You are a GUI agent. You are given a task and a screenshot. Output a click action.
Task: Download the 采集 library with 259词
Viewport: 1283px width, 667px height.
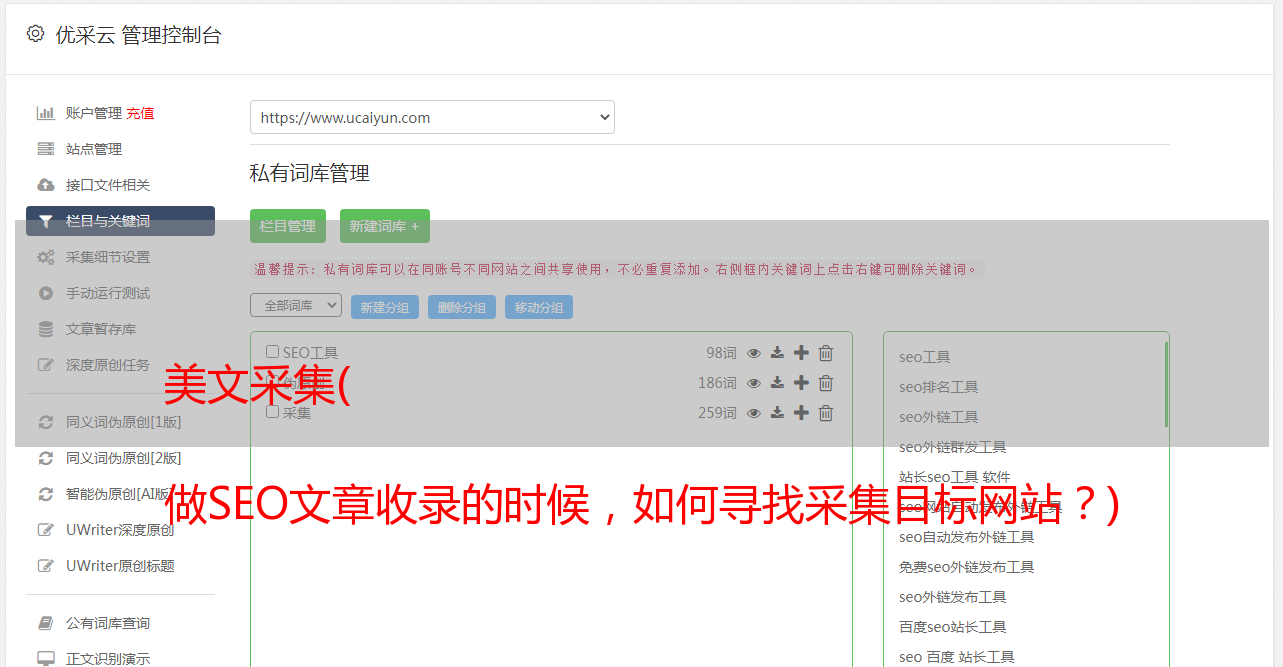click(777, 413)
